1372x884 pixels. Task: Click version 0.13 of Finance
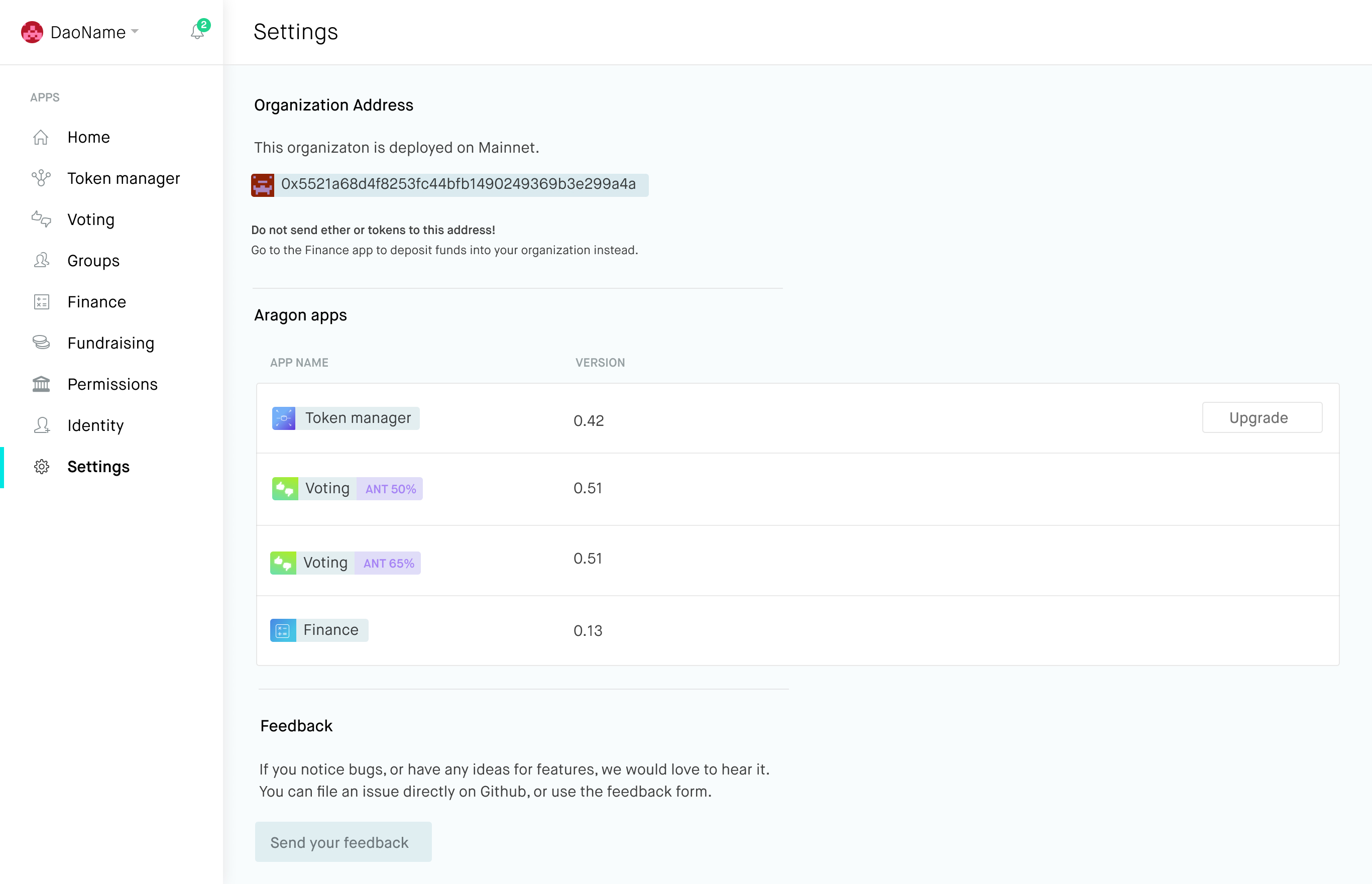pyautogui.click(x=588, y=631)
